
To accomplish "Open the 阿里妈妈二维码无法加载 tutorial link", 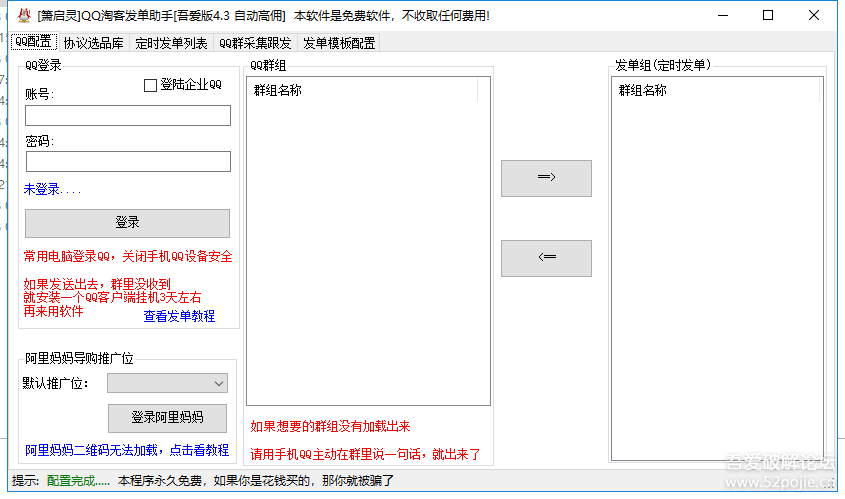I will [127, 450].
